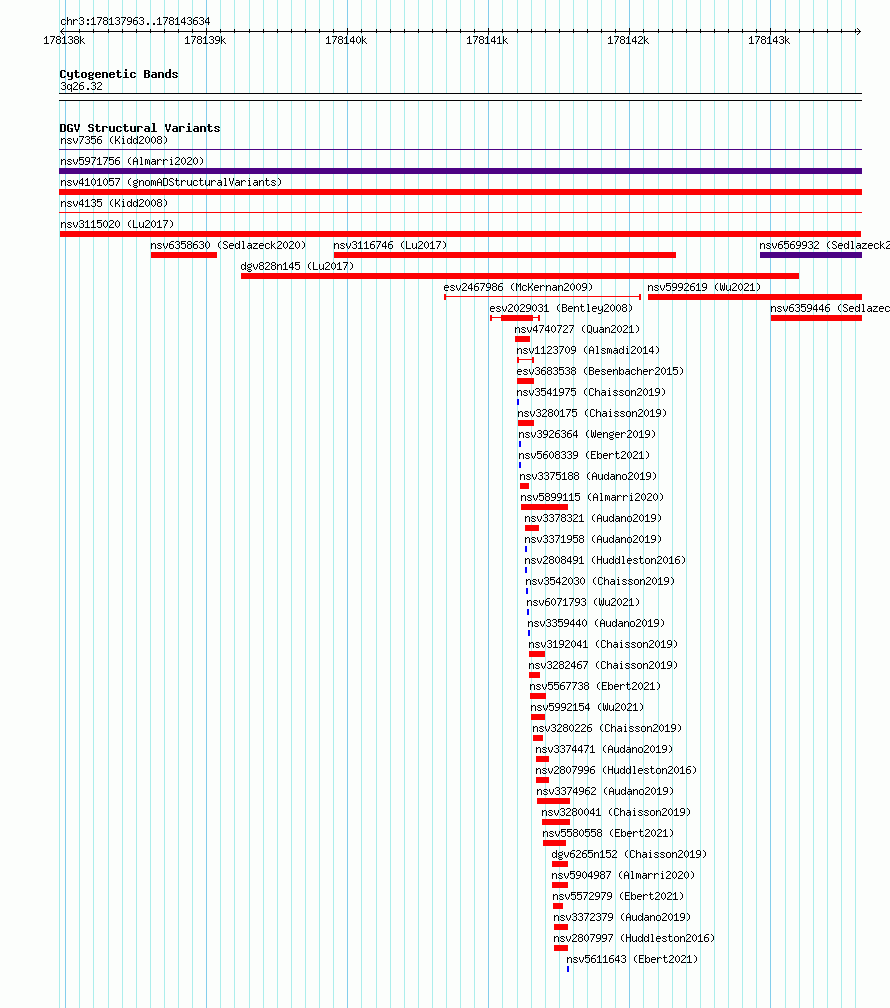Select nsv3372379 (Audano2019) label
The image size is (890, 1008).
click(622, 917)
